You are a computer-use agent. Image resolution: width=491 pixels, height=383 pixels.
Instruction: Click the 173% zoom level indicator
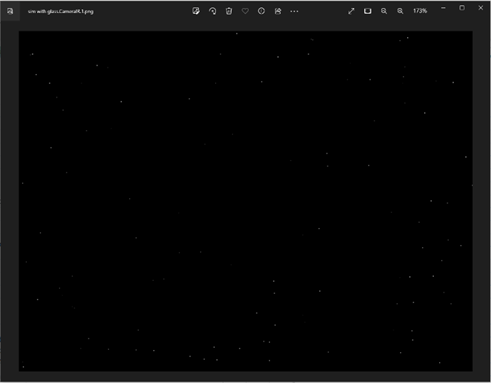(420, 11)
